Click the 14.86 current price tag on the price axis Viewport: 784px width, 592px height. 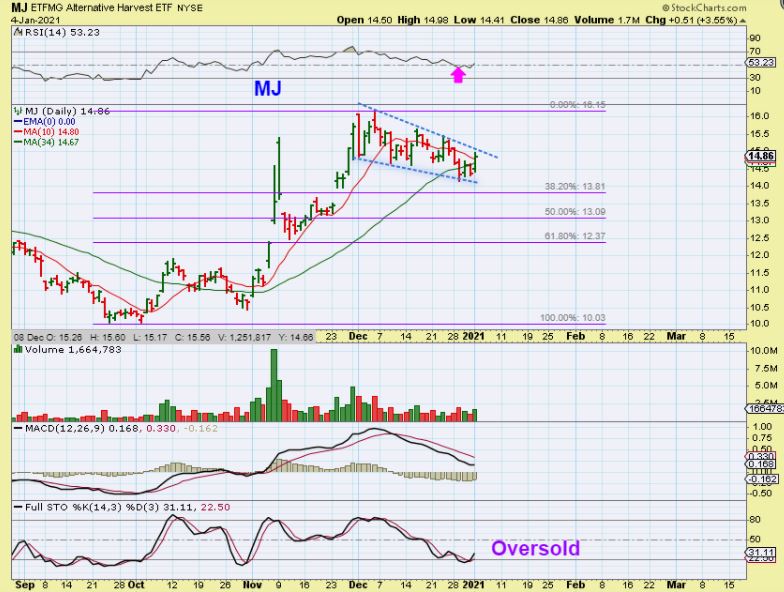pos(762,156)
